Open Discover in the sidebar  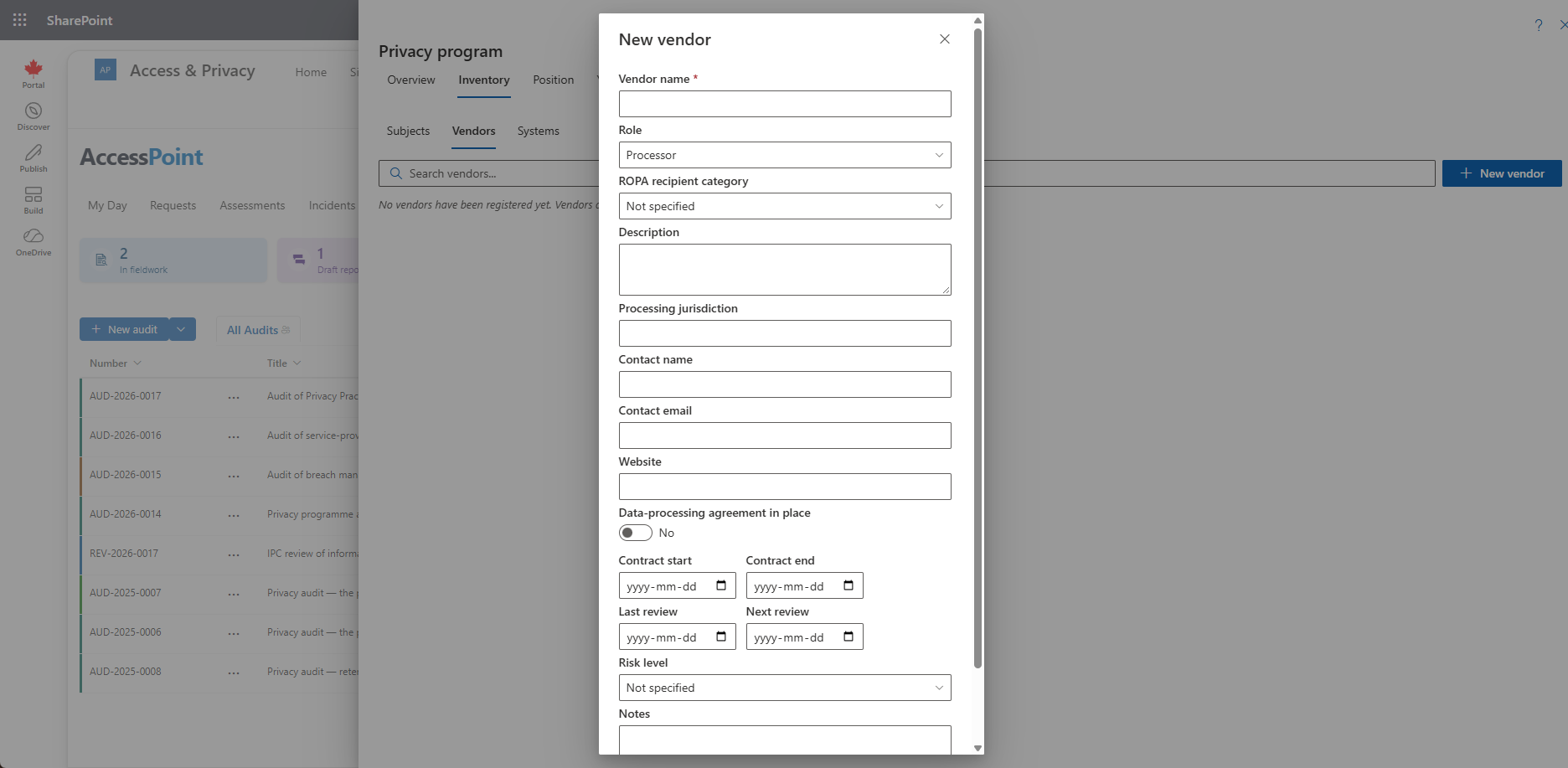(34, 116)
